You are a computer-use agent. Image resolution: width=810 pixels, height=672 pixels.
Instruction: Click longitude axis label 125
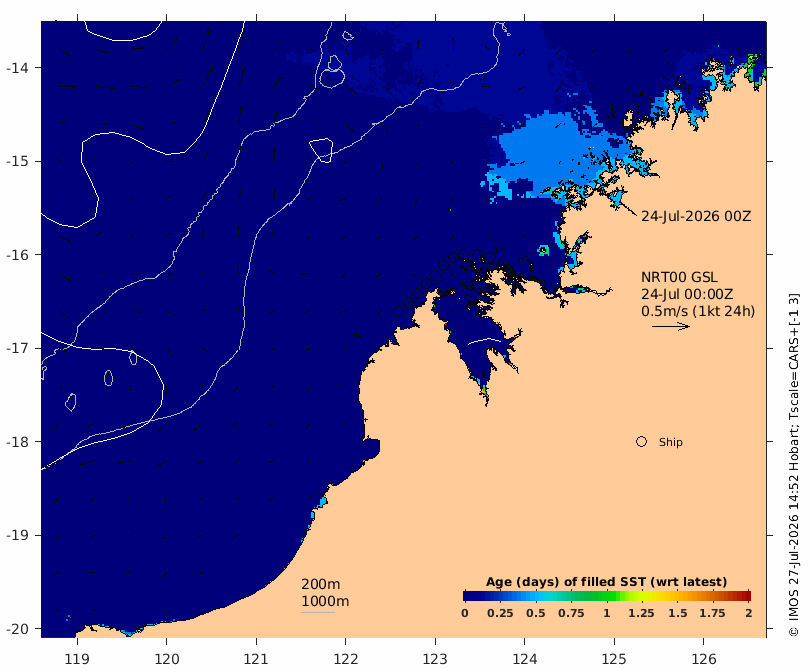614,659
